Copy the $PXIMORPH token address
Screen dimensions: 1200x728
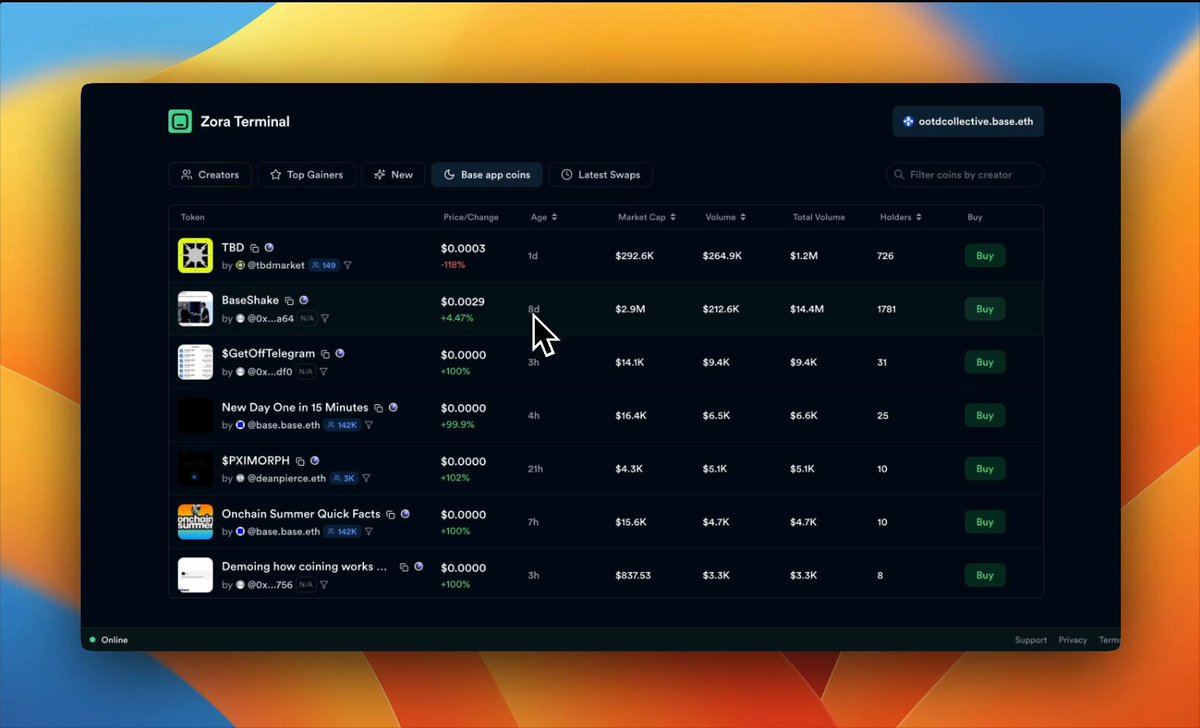300,461
